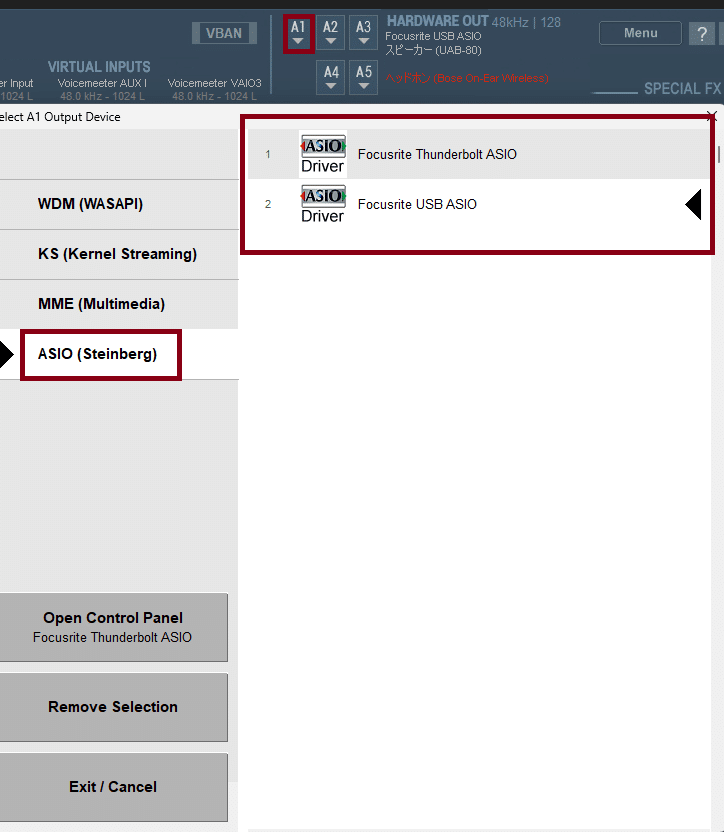Click Remove Selection button
Image resolution: width=724 pixels, height=832 pixels.
113,707
